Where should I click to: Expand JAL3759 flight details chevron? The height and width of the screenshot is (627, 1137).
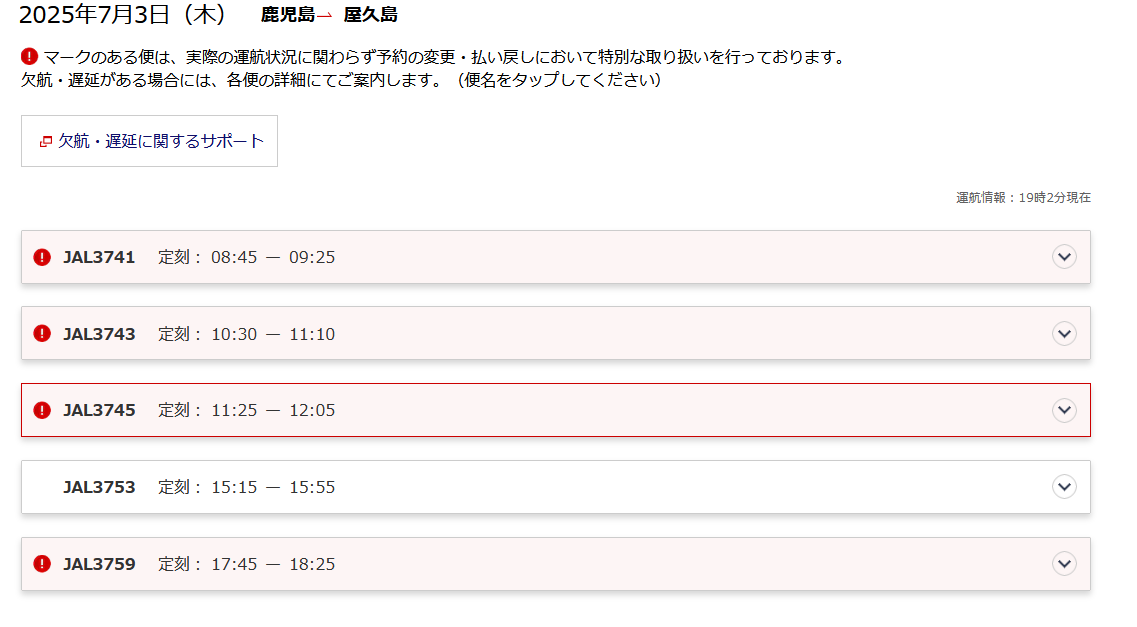(1064, 564)
